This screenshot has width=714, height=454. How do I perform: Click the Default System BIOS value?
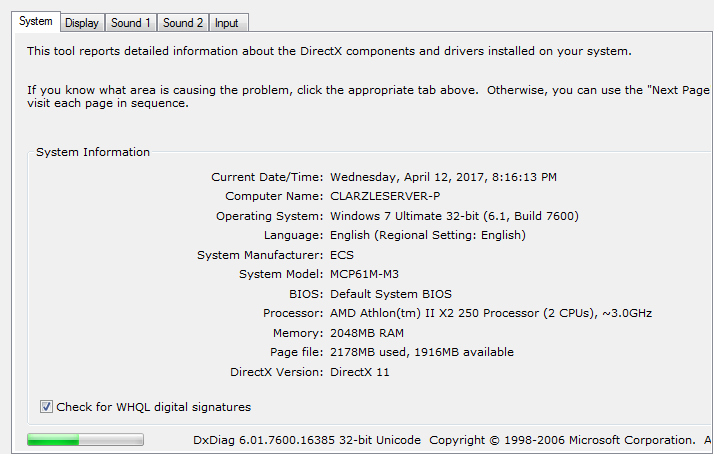pyautogui.click(x=390, y=294)
